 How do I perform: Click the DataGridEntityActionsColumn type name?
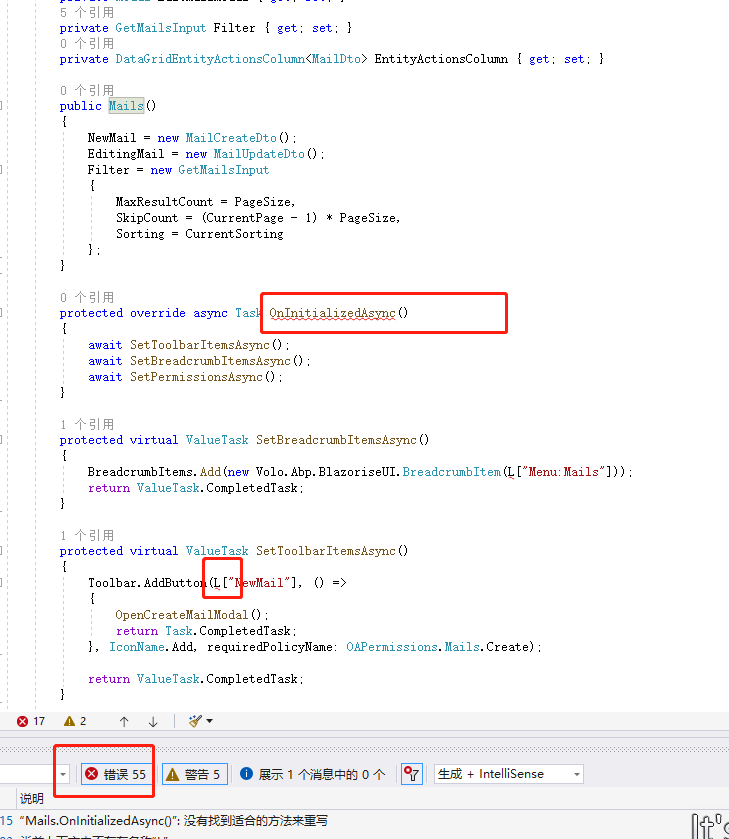pos(210,59)
